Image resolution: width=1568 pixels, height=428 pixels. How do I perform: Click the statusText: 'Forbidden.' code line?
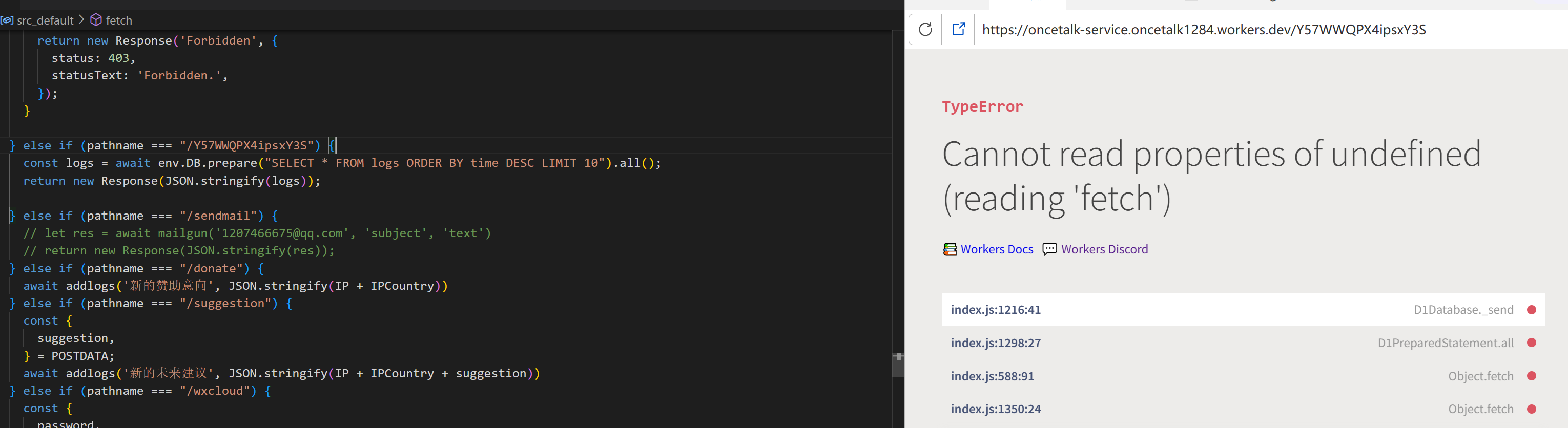point(139,75)
